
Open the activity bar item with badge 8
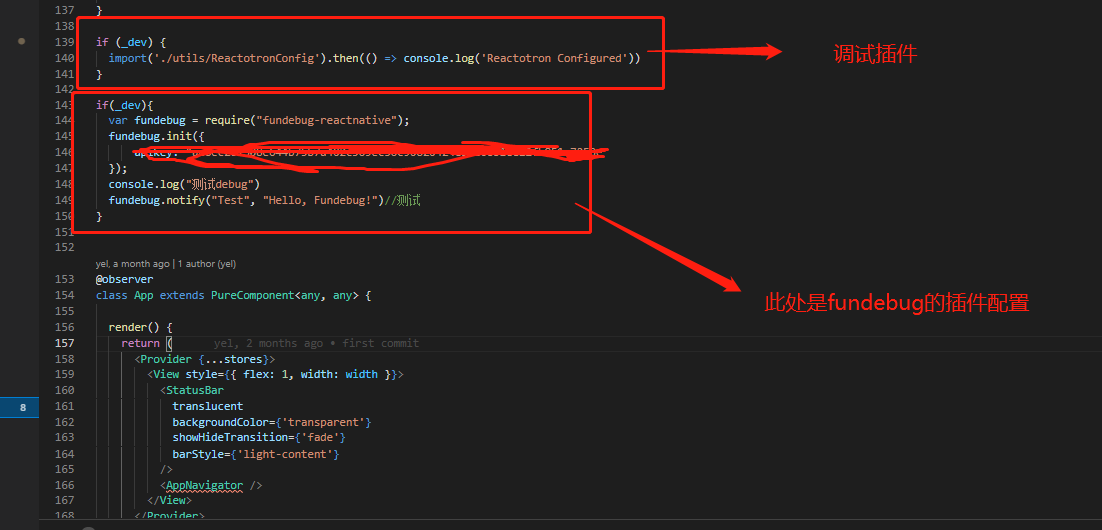tap(20, 408)
